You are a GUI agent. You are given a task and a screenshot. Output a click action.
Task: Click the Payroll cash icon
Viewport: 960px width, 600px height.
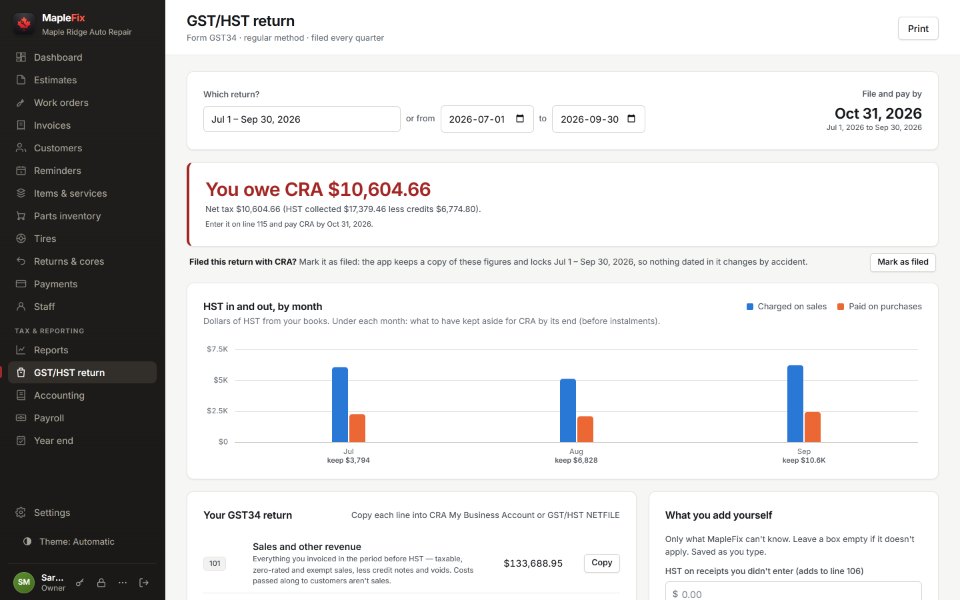[x=21, y=418]
